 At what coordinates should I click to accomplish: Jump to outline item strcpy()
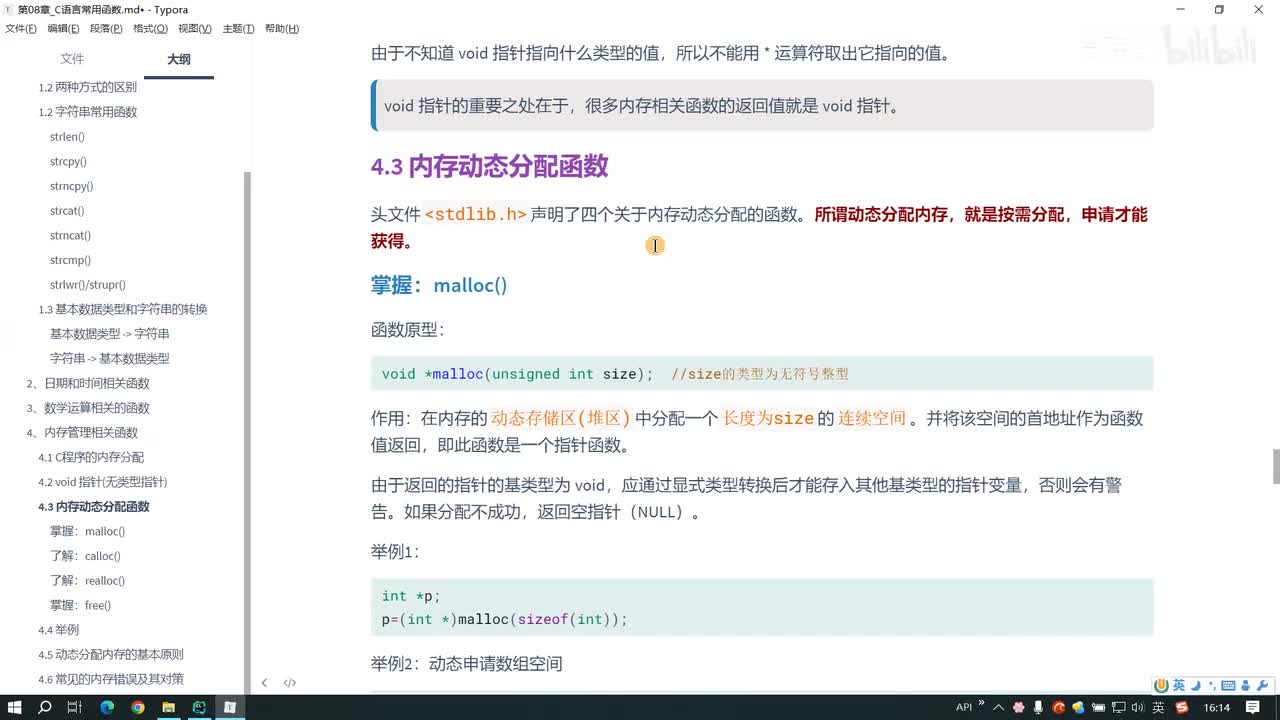click(x=68, y=161)
